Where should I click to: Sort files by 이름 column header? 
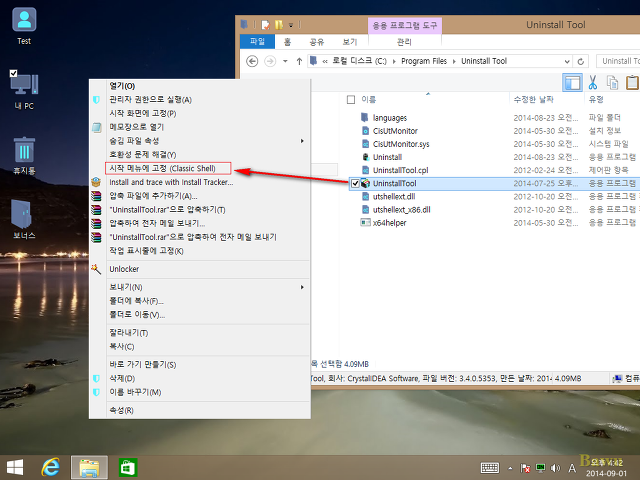tap(369, 99)
